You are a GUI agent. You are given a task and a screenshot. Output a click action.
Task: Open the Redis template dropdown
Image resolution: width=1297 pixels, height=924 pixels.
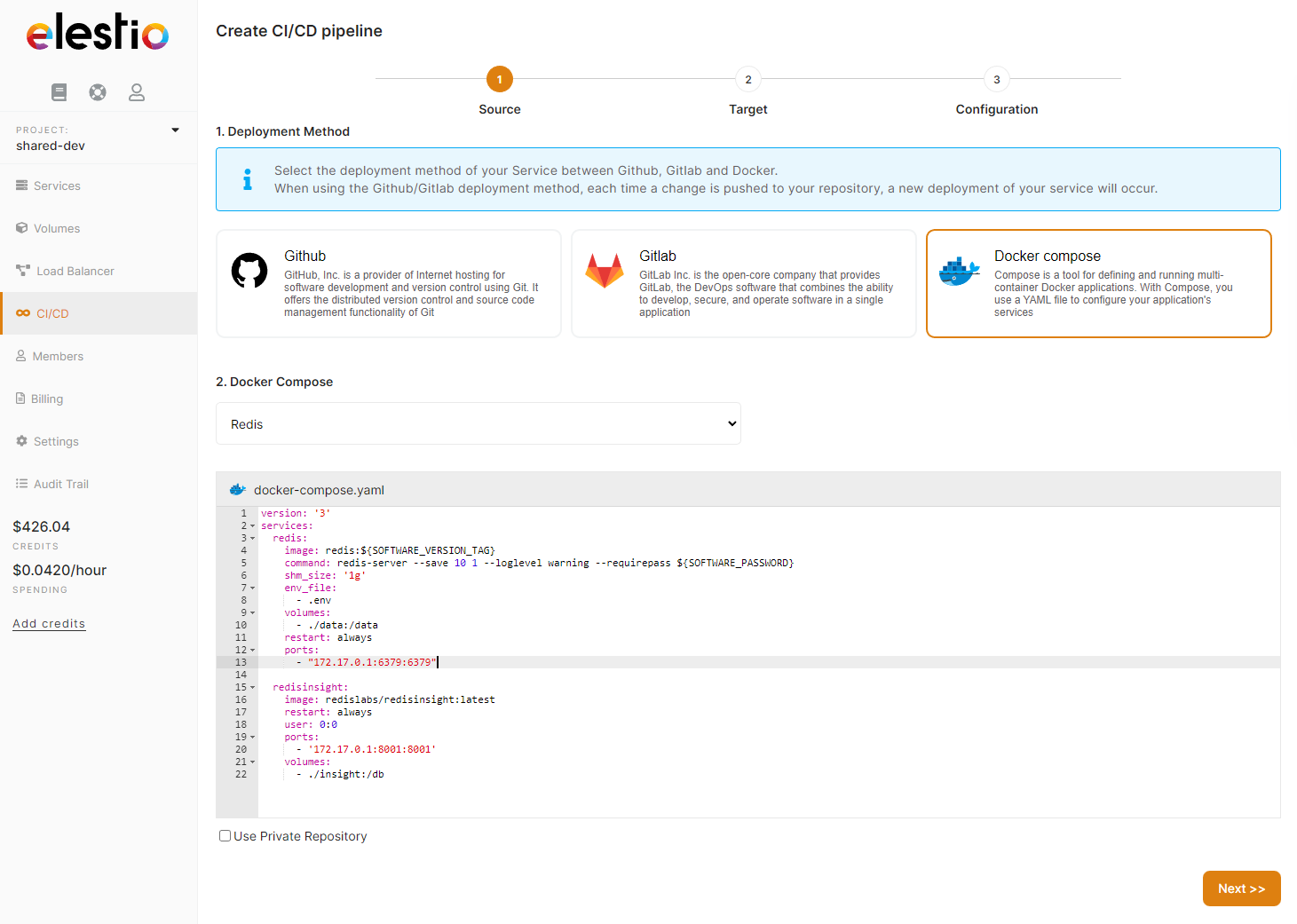pos(478,424)
